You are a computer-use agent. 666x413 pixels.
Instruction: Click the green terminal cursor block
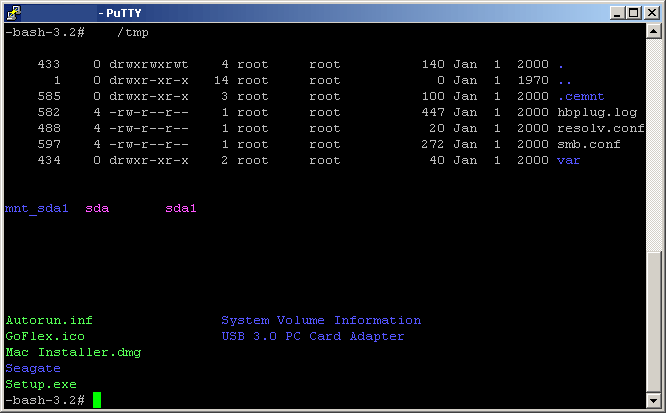pyautogui.click(x=97, y=400)
